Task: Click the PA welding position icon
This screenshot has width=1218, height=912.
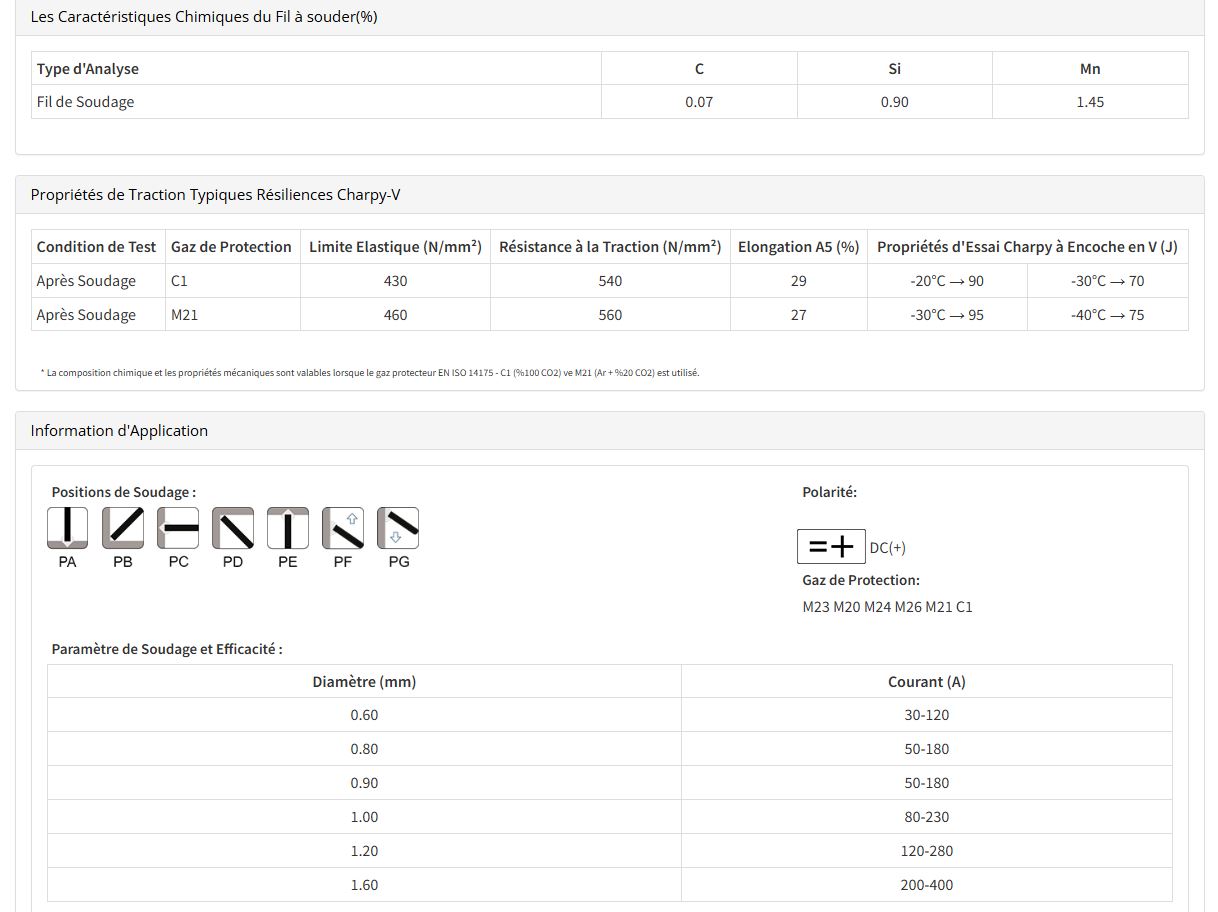Action: (x=67, y=528)
